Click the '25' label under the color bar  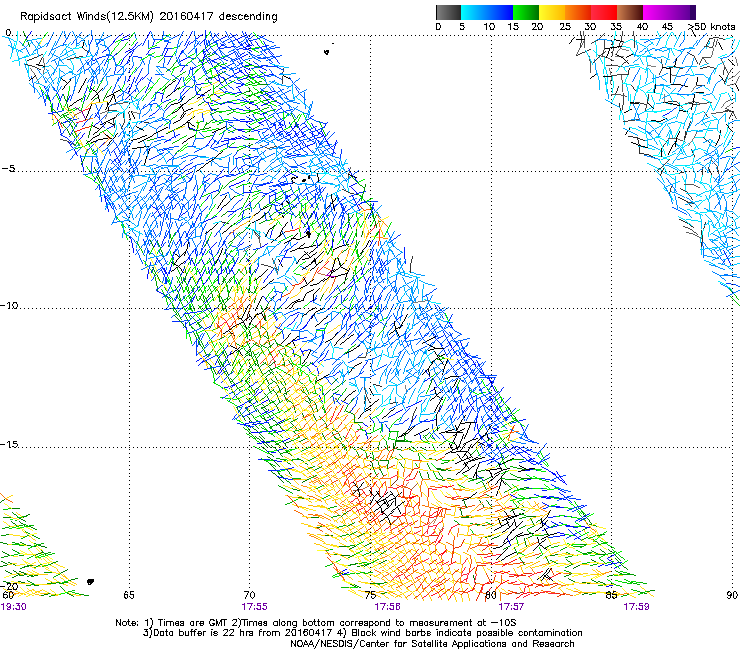pyautogui.click(x=565, y=27)
